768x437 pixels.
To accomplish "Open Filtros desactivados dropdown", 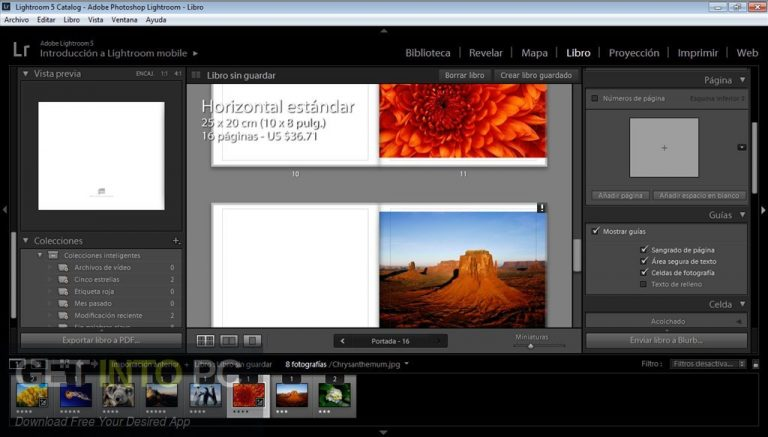I will click(x=708, y=364).
